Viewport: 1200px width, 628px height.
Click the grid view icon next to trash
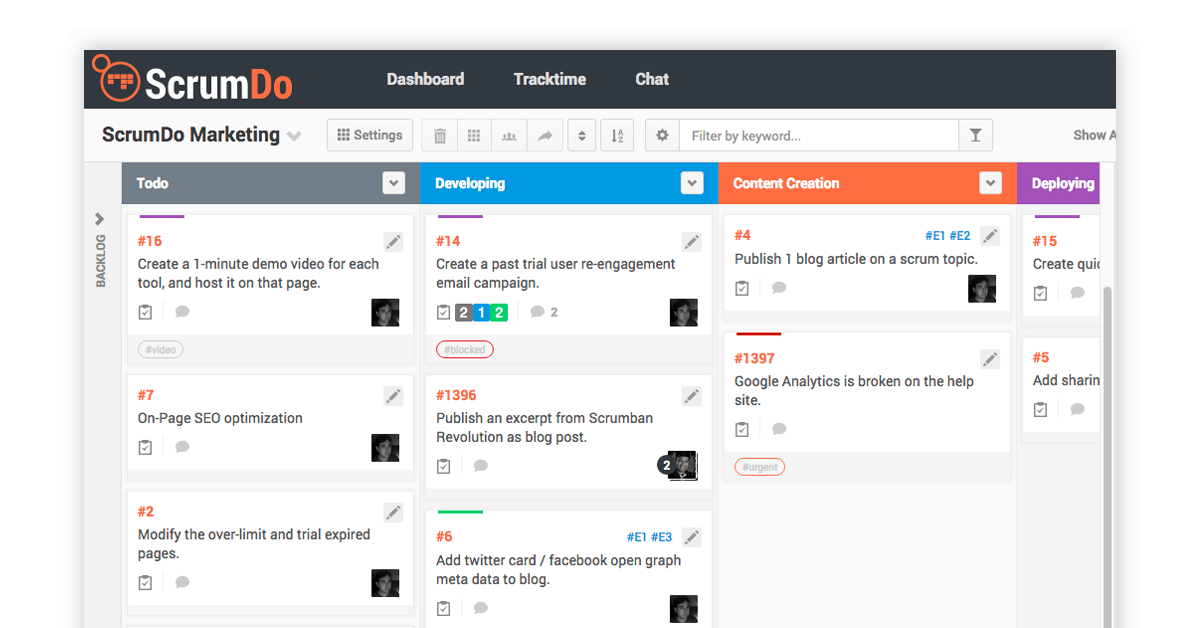tap(474, 136)
